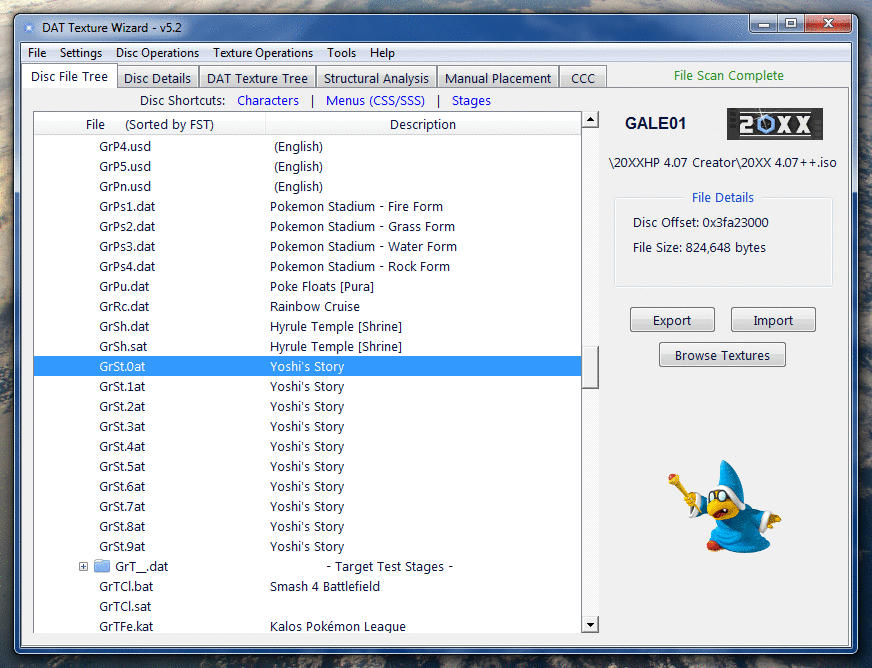Open the Disc Operations menu
Screen dimensions: 872x668
point(157,53)
